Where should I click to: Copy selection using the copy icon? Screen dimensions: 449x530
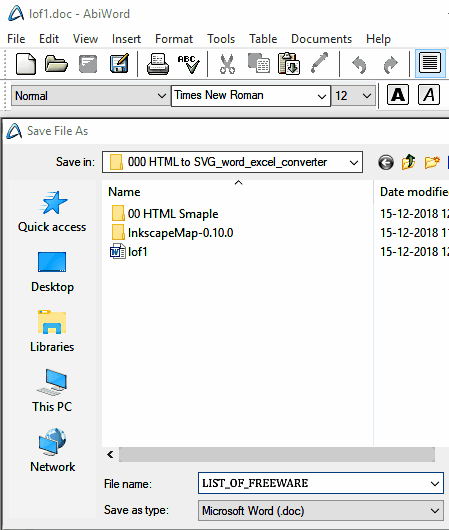[259, 63]
